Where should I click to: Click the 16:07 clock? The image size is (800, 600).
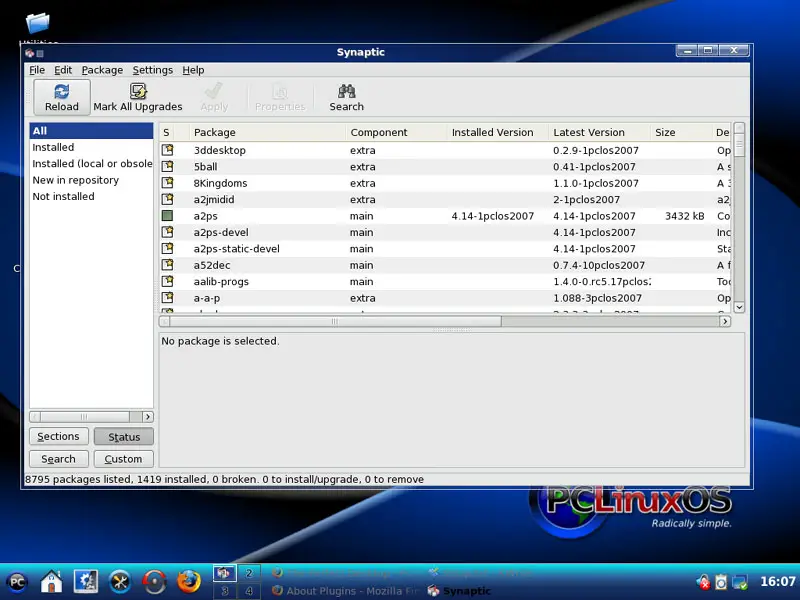pos(777,581)
